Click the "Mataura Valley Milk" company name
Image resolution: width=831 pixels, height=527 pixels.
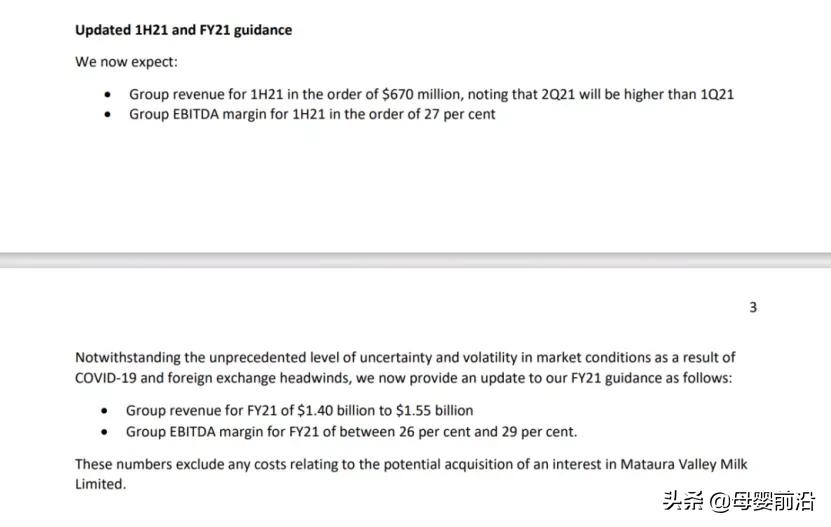(683, 464)
